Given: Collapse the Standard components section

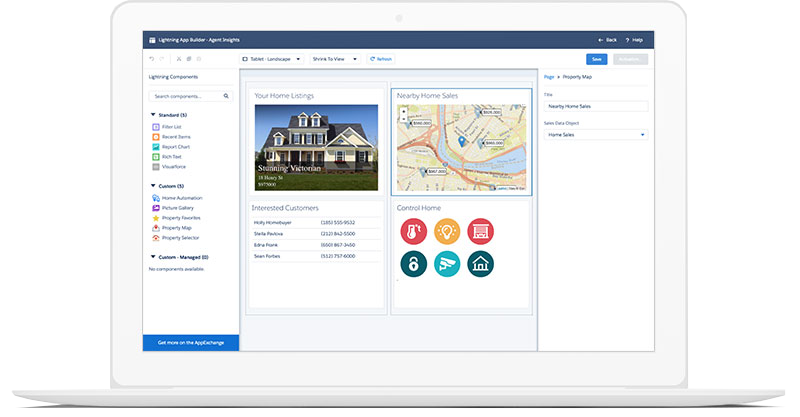Looking at the screenshot, I should (153, 115).
